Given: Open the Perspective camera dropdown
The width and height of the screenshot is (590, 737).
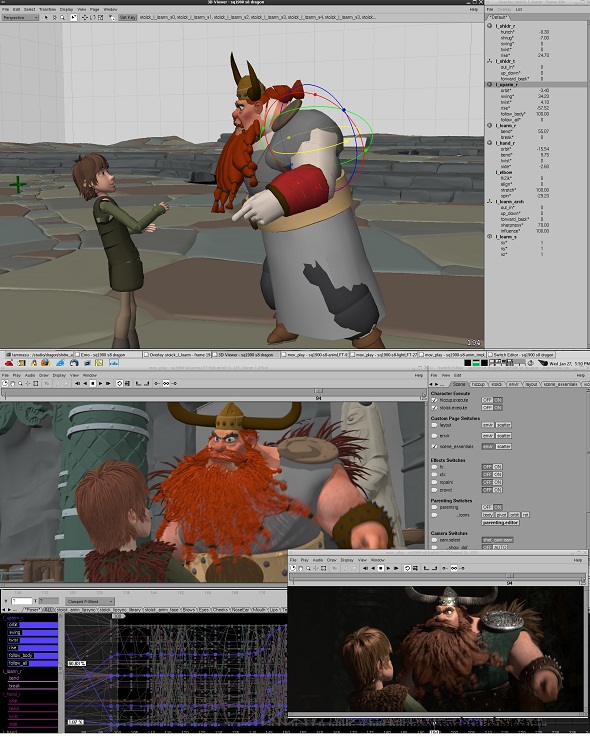Looking at the screenshot, I should (x=20, y=17).
